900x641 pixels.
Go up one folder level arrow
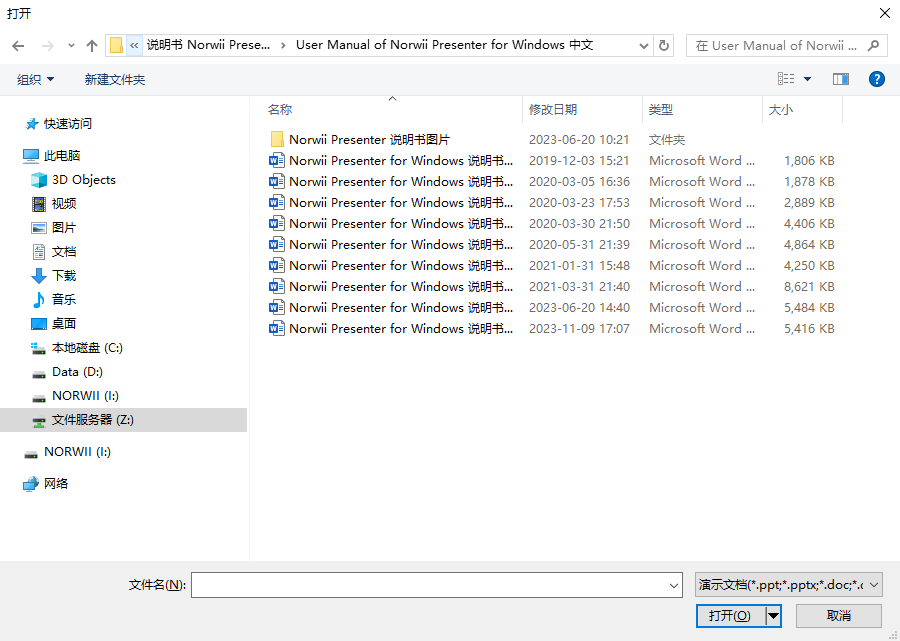(92, 46)
